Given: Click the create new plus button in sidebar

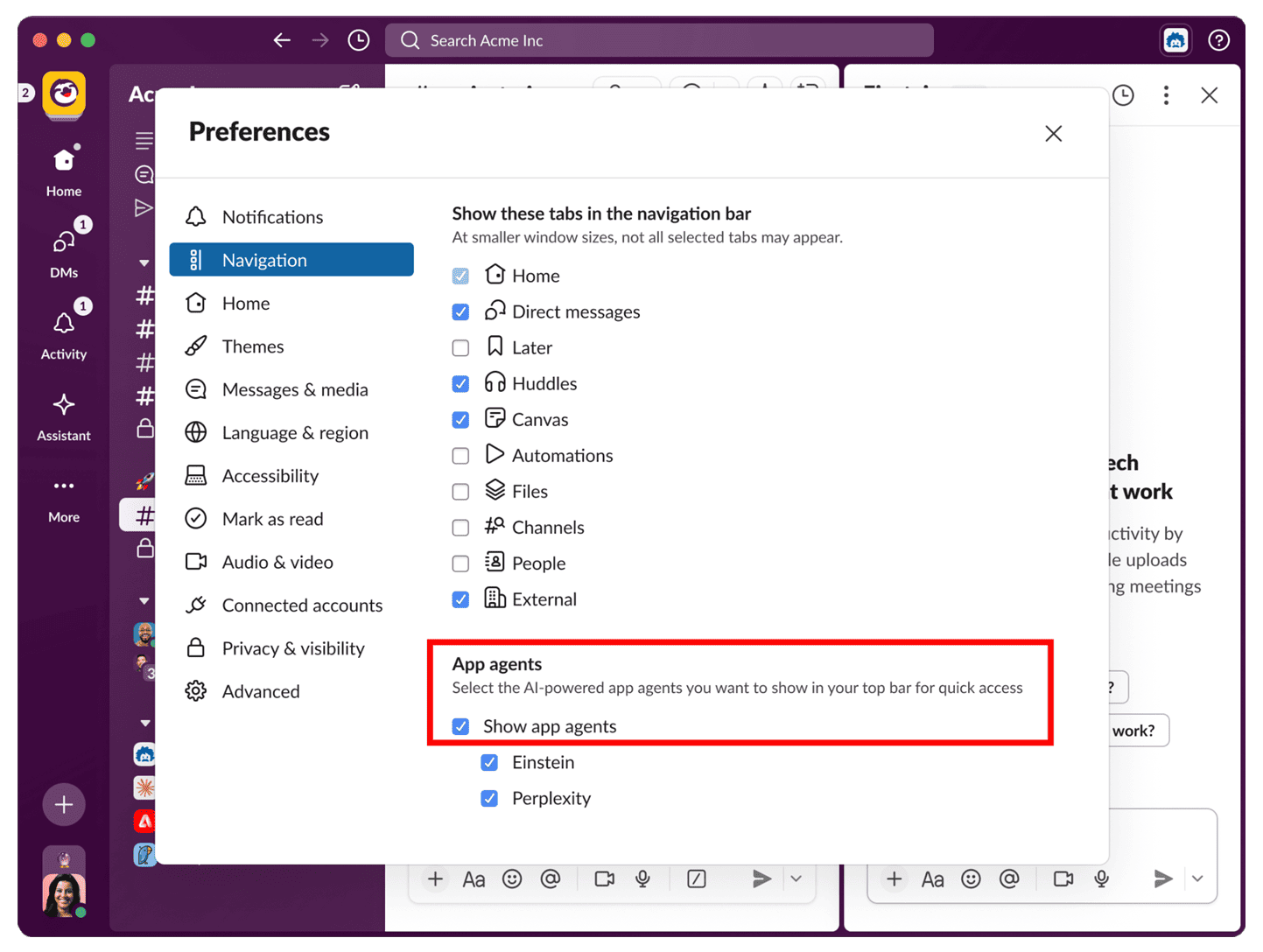Looking at the screenshot, I should (64, 805).
